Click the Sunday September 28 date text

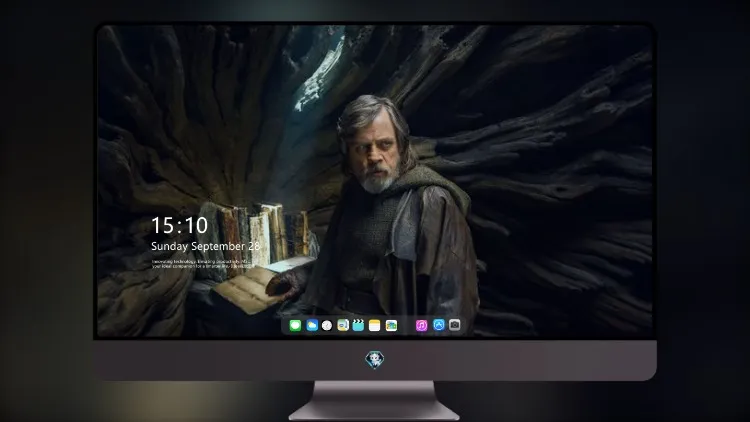click(x=205, y=246)
